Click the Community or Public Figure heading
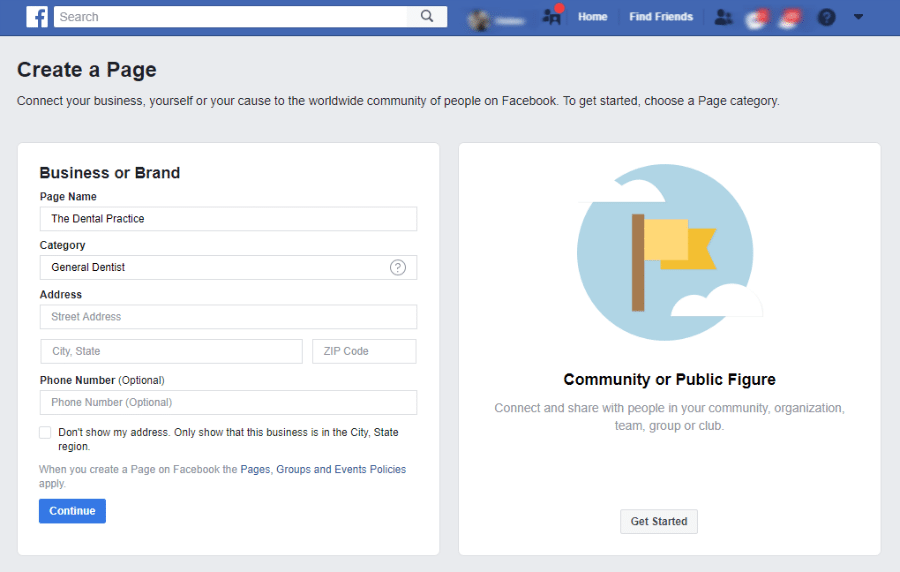This screenshot has width=900, height=572. (669, 379)
